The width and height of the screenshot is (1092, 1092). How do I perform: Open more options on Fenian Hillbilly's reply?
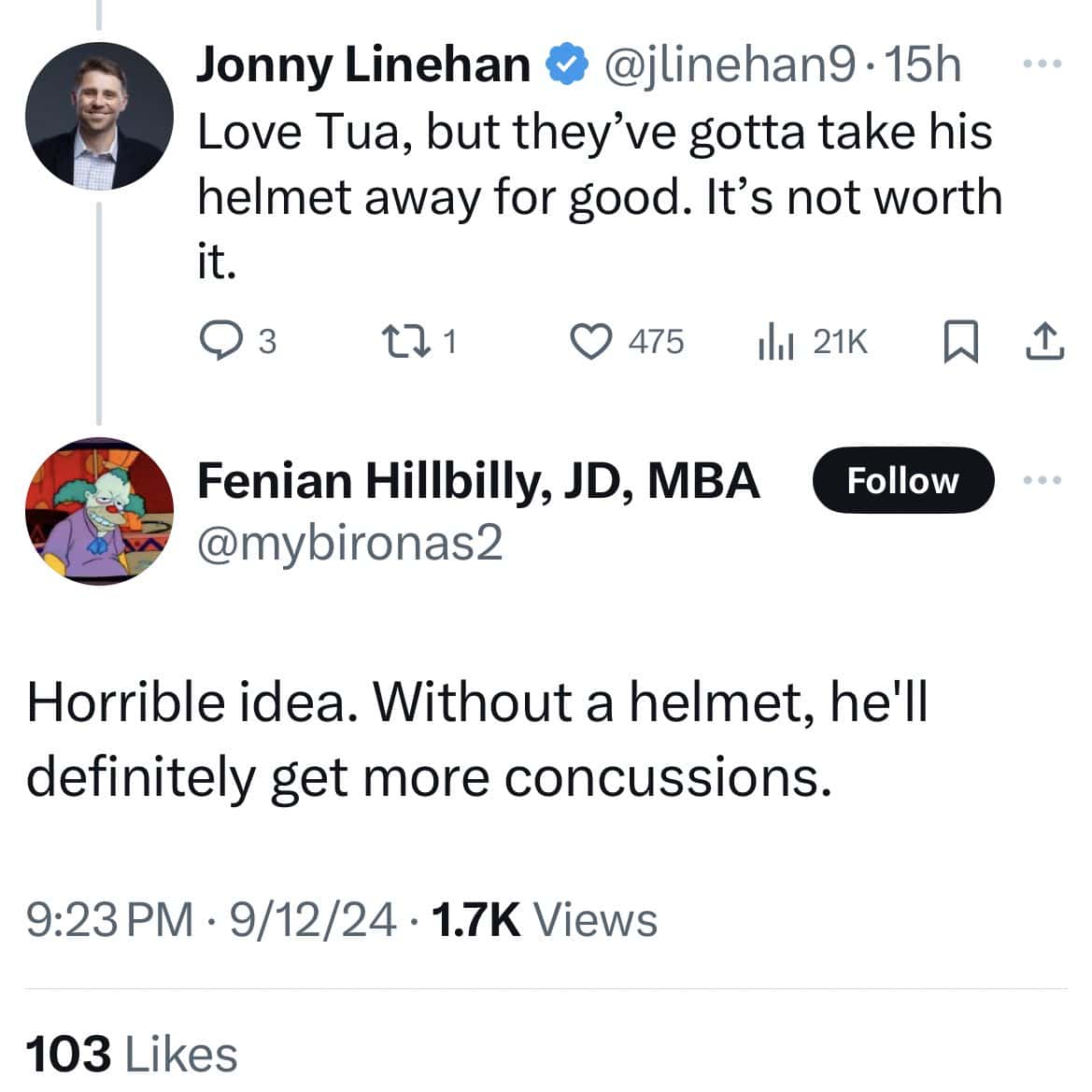pyautogui.click(x=1043, y=479)
